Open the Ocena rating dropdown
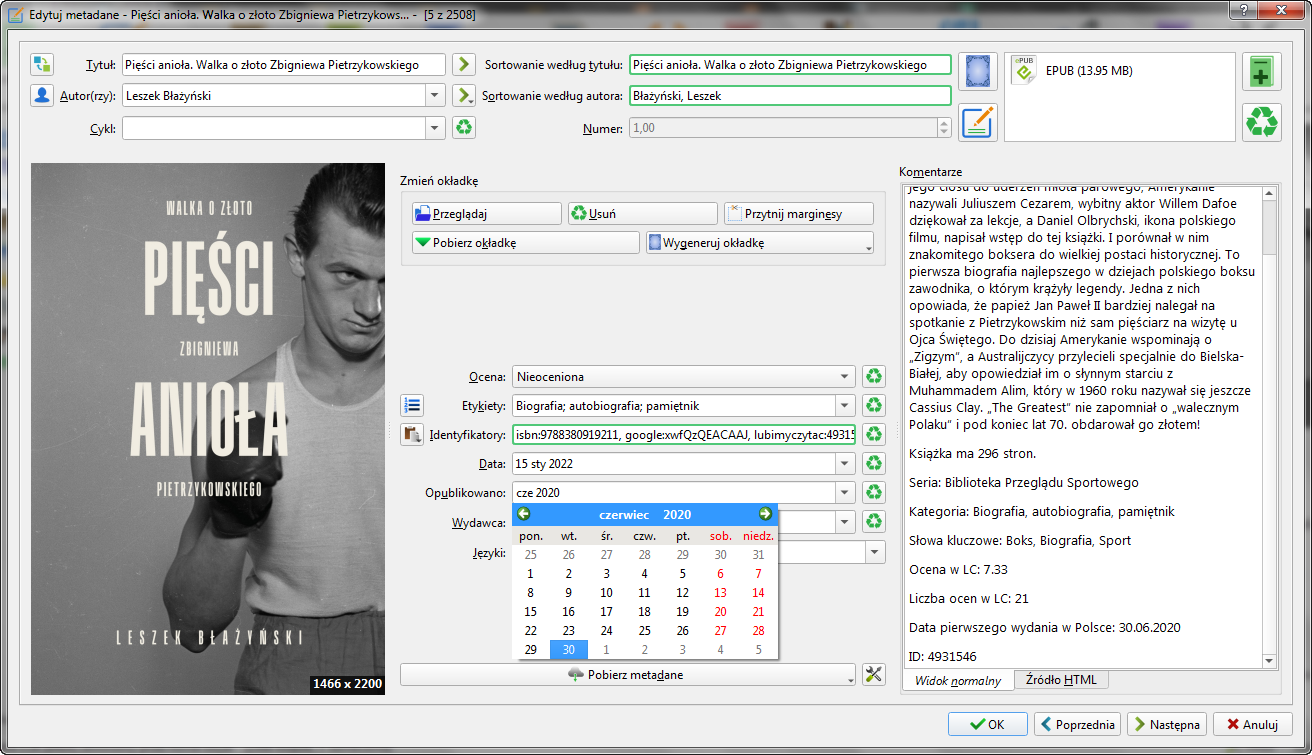1312x755 pixels. point(847,377)
